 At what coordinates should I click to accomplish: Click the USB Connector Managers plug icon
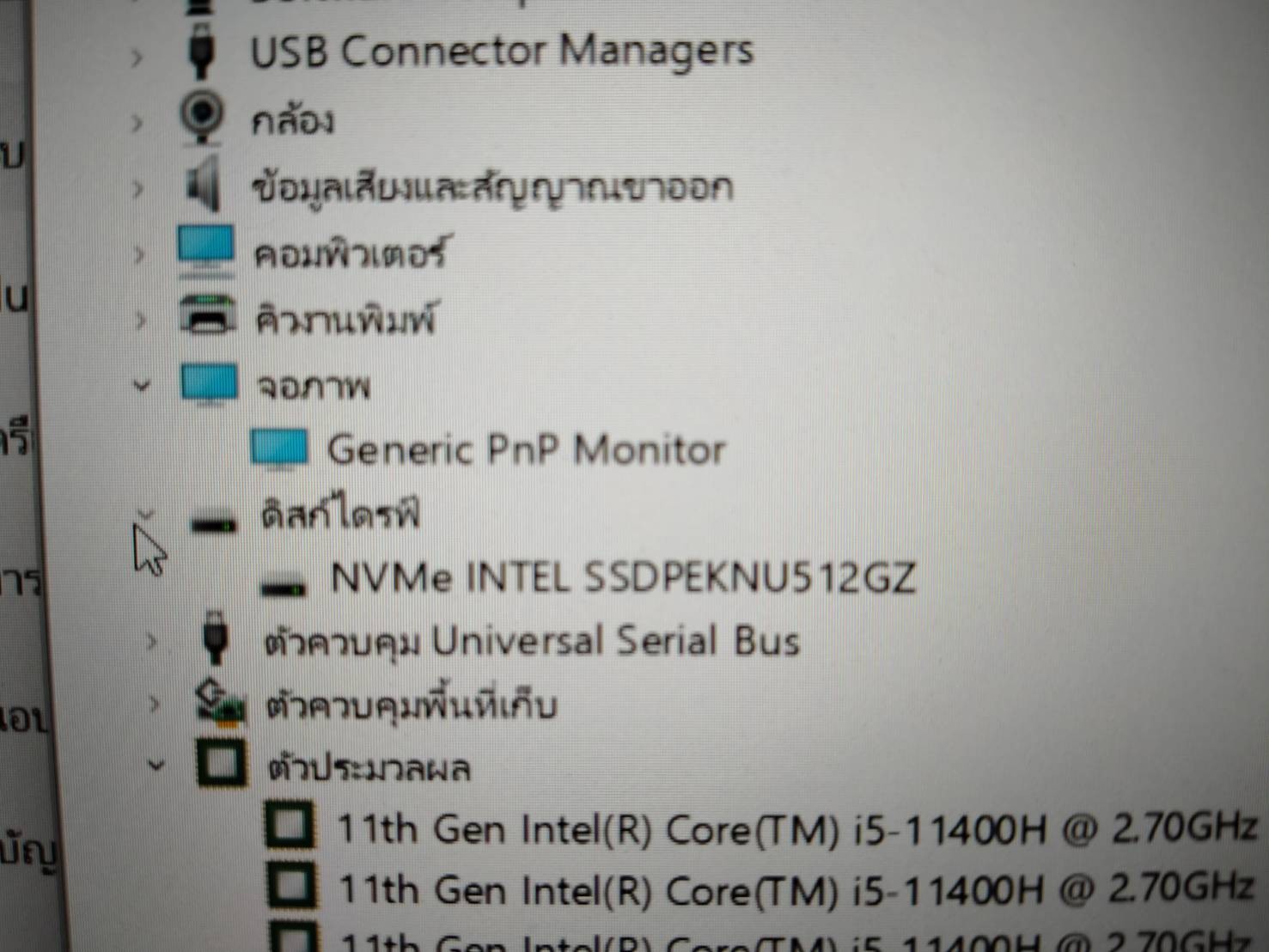(202, 50)
